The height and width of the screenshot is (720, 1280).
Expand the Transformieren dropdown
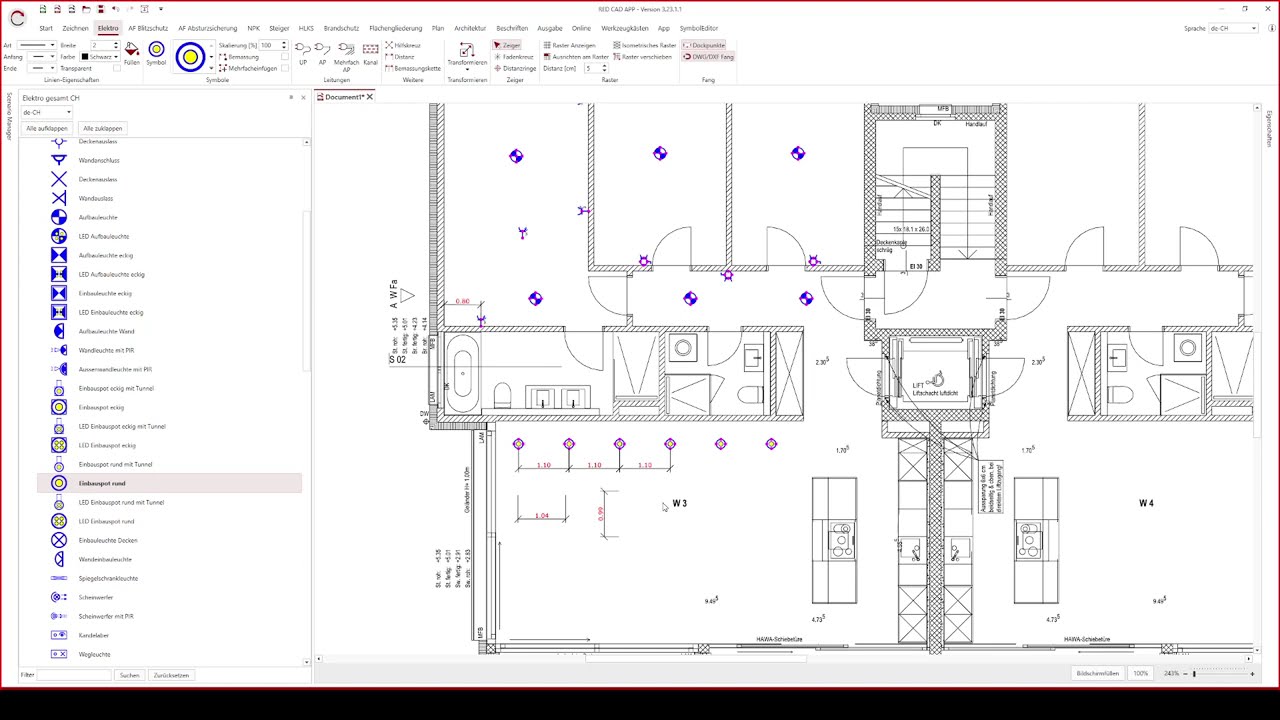(467, 70)
